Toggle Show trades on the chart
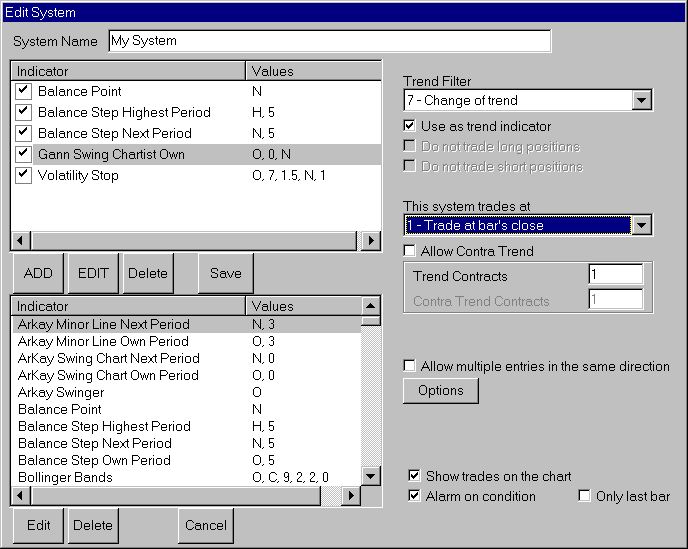688x549 pixels. tap(415, 477)
